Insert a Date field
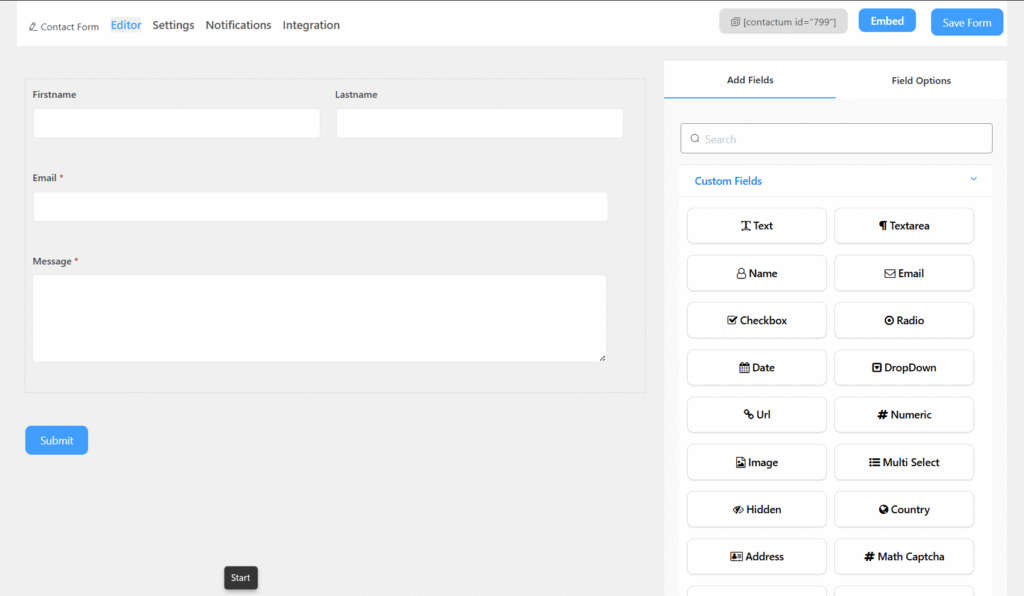Viewport: 1024px width, 596px height. tap(756, 368)
